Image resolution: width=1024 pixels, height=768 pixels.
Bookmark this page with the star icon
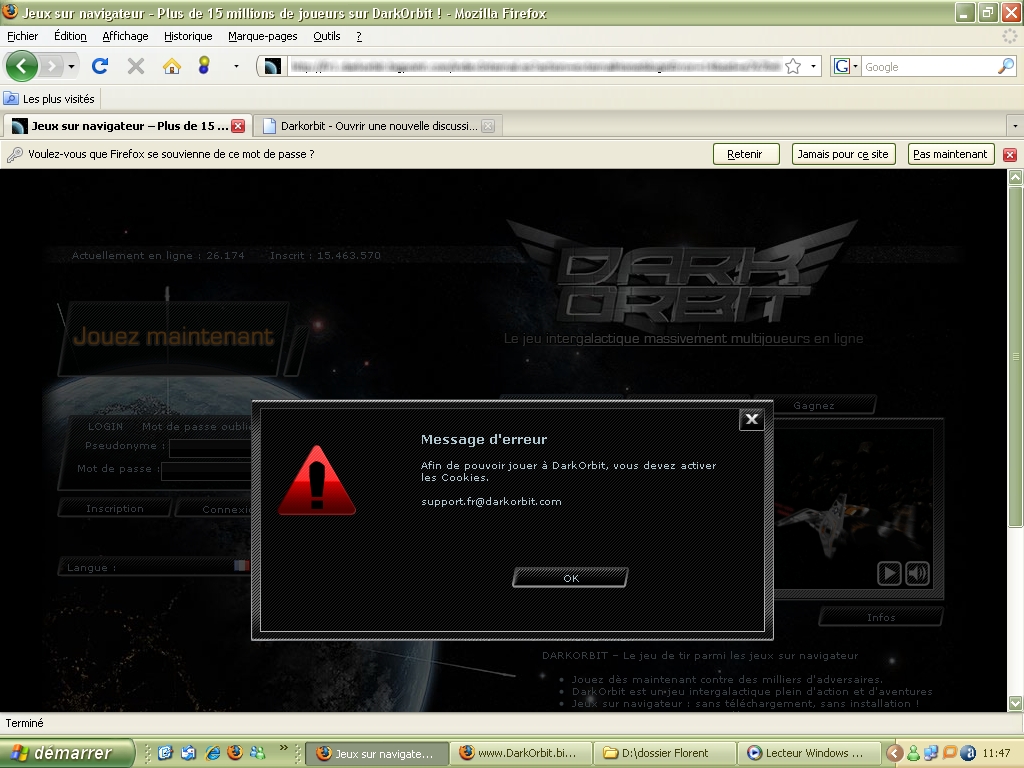793,66
